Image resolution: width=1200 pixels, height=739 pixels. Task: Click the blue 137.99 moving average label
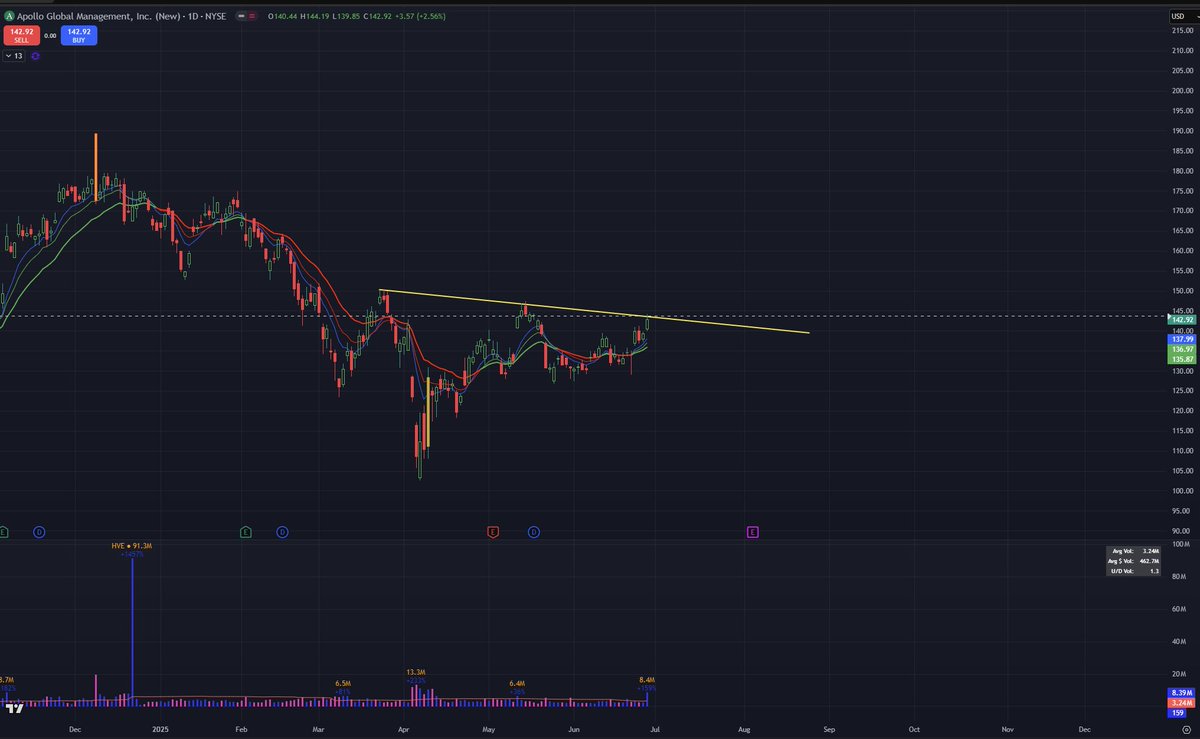tap(1181, 339)
